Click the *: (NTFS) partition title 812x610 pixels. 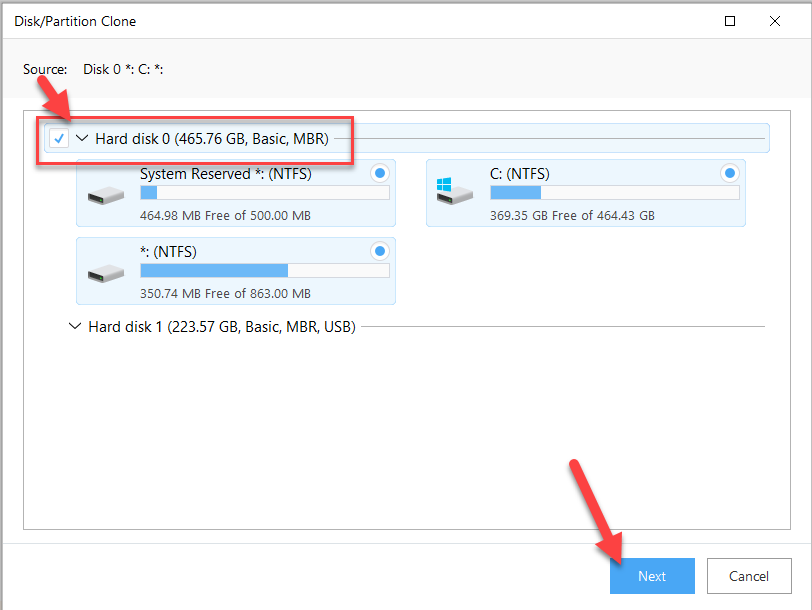pyautogui.click(x=168, y=252)
